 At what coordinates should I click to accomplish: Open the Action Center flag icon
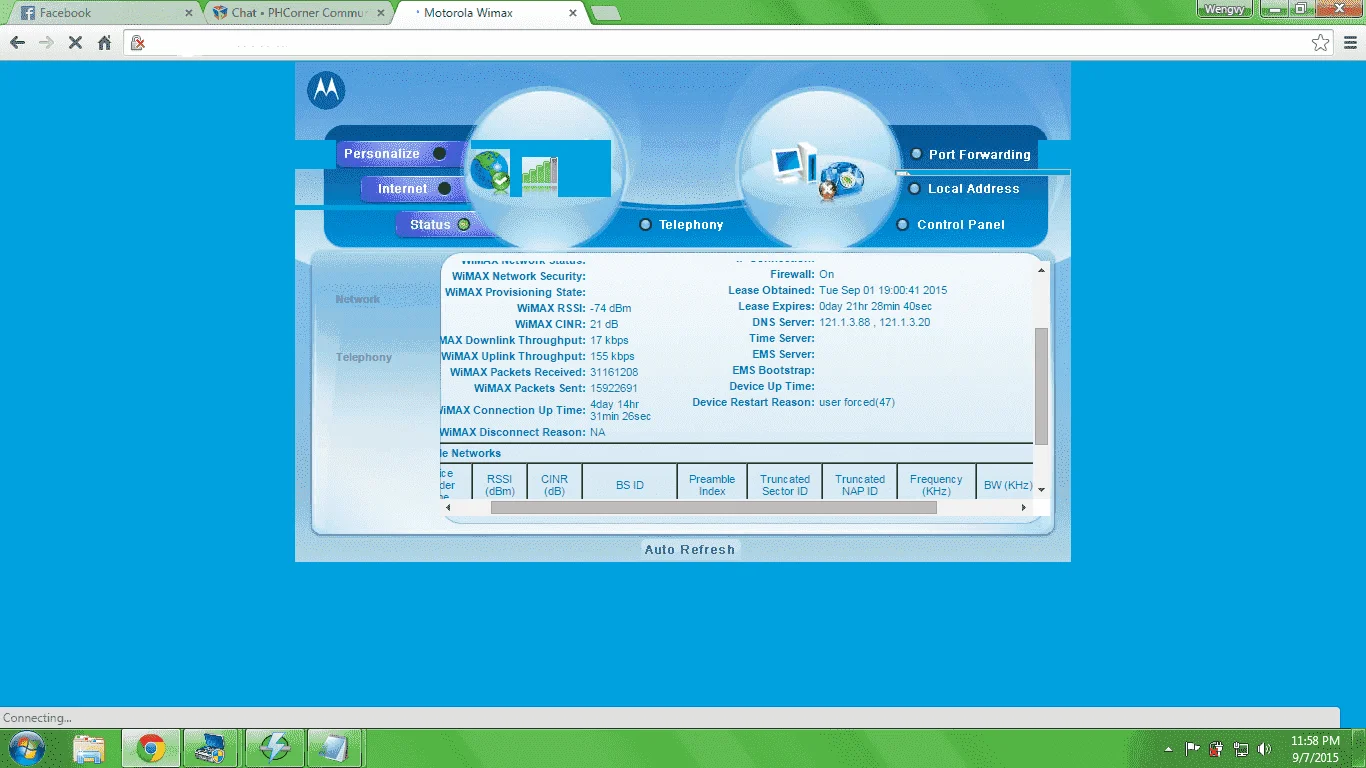[x=1193, y=749]
